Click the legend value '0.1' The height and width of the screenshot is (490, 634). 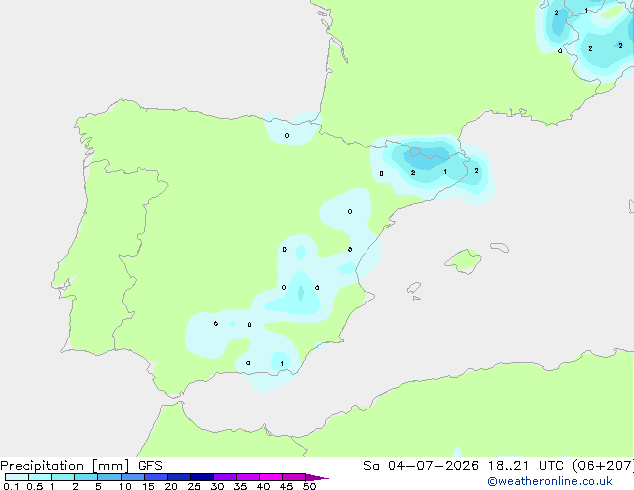click(x=11, y=486)
